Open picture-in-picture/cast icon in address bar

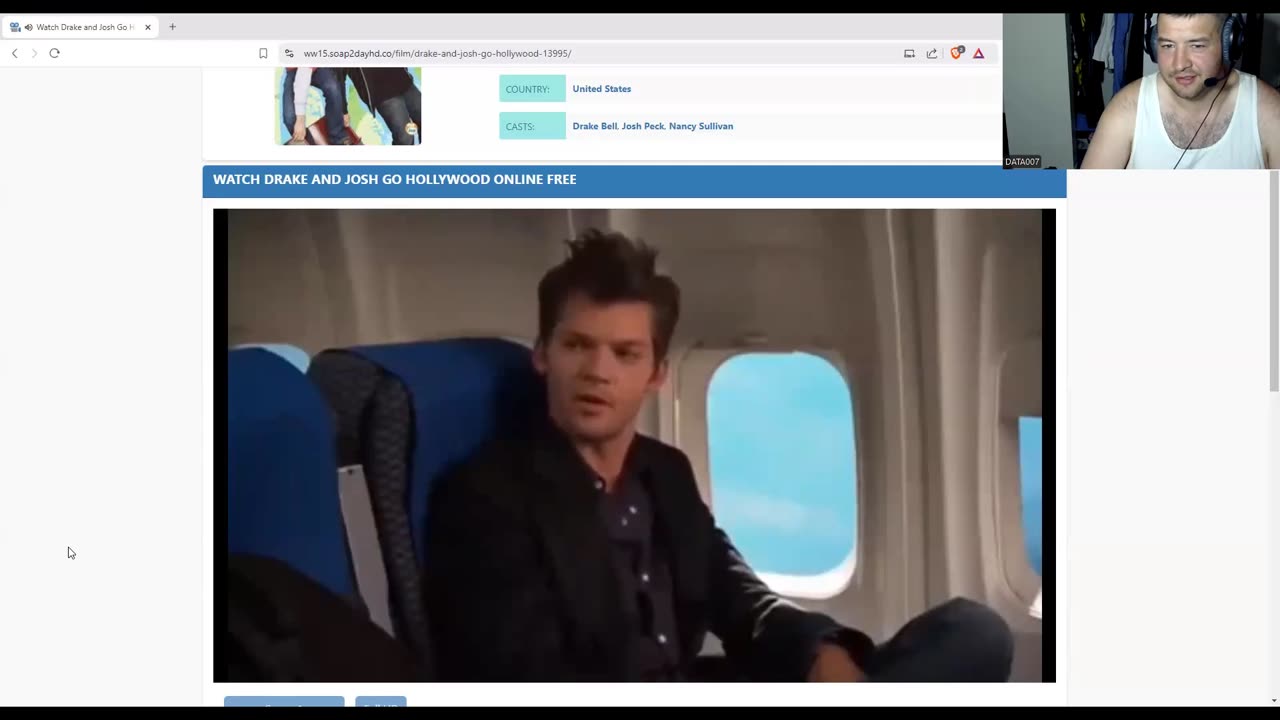coord(909,53)
